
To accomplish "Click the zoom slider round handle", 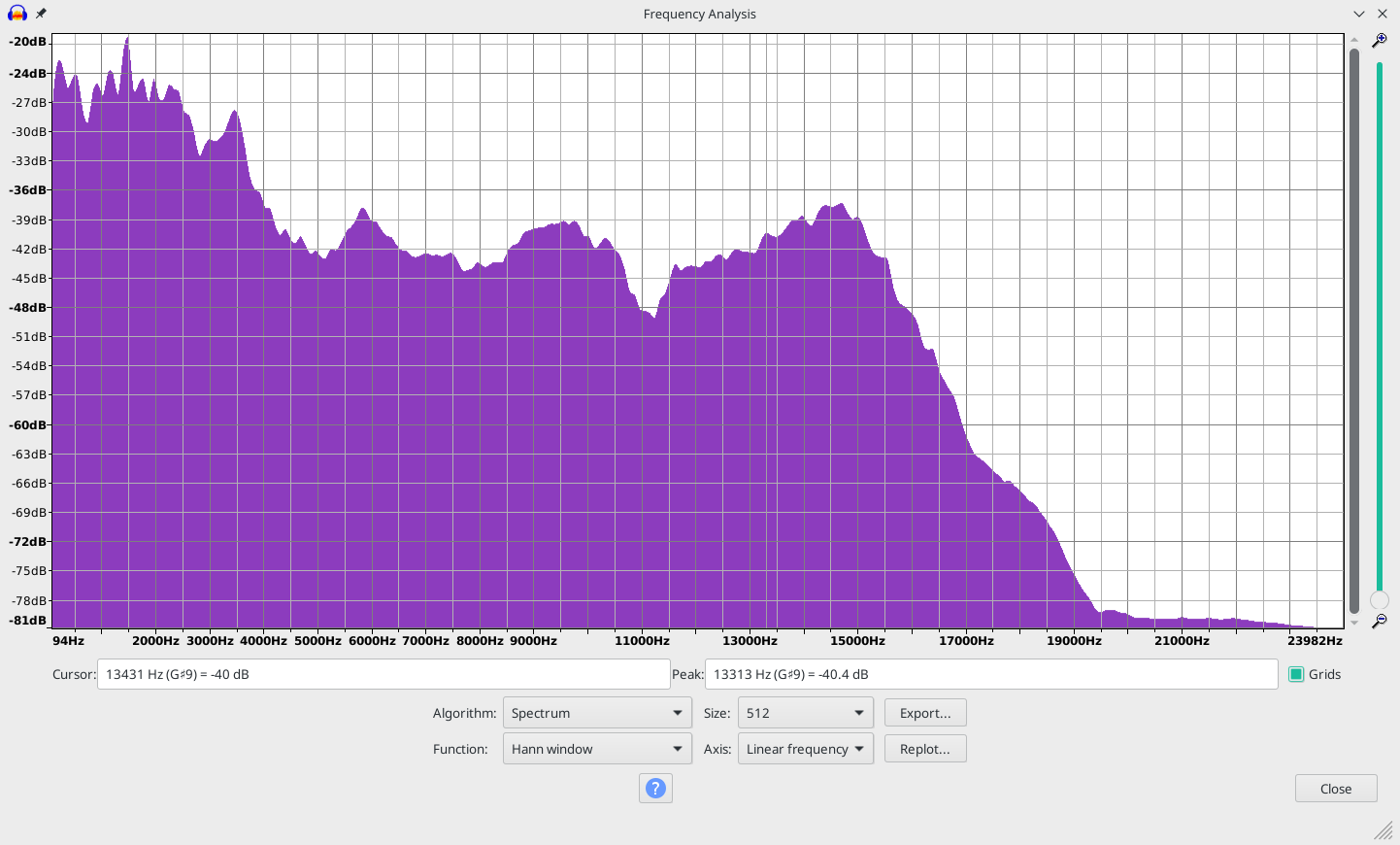I will tap(1380, 600).
